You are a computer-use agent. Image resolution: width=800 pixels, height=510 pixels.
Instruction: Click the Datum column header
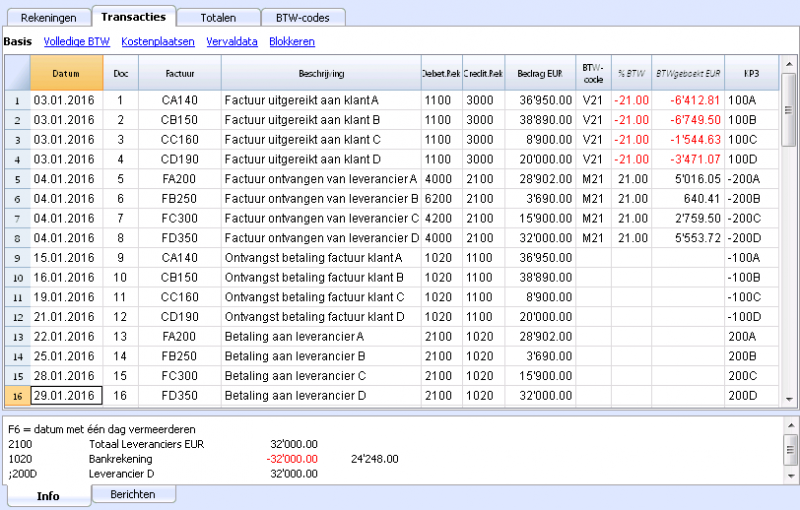click(66, 73)
